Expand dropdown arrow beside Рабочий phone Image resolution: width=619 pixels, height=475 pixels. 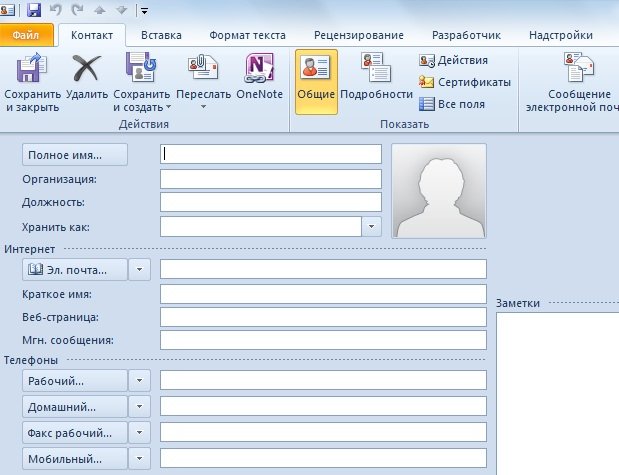point(140,381)
